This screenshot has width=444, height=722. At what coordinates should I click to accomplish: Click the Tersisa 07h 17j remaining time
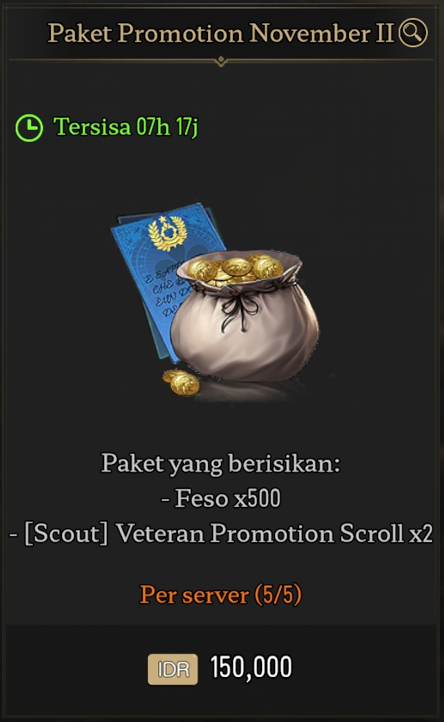click(x=126, y=127)
